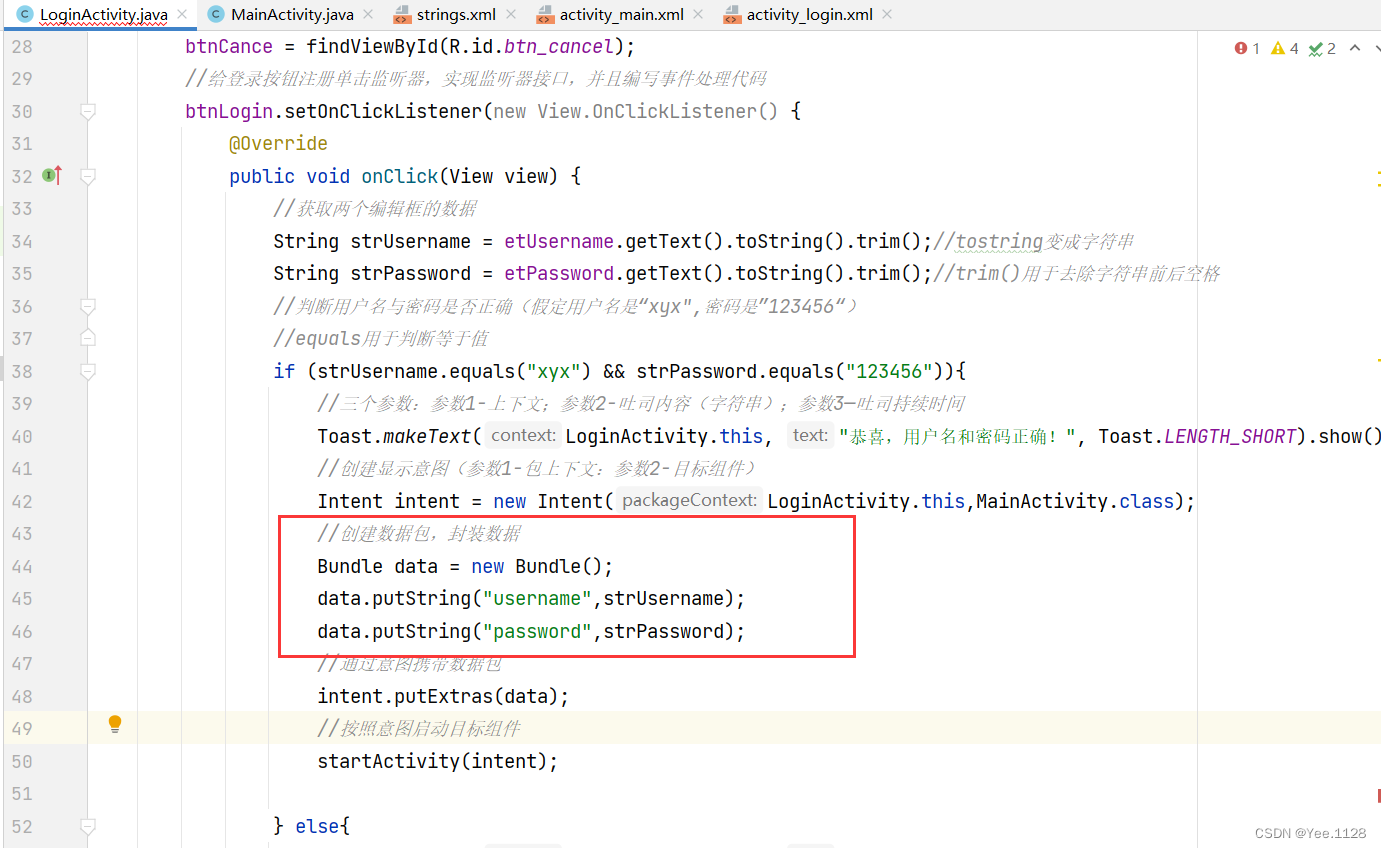This screenshot has width=1381, height=848.
Task: Collapse the onClick method fold at line 32
Action: 88,176
